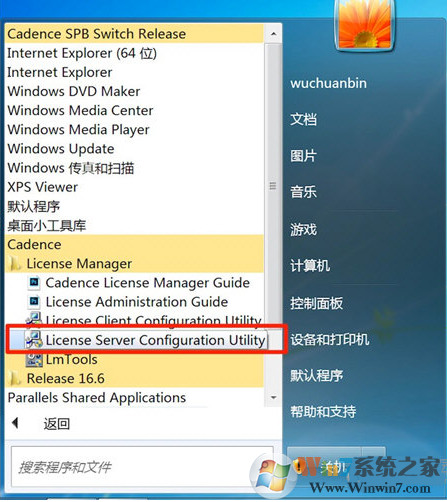447x502 pixels.
Task: Open the 32-bit Internet Explorer entry
Action: pyautogui.click(x=60, y=72)
